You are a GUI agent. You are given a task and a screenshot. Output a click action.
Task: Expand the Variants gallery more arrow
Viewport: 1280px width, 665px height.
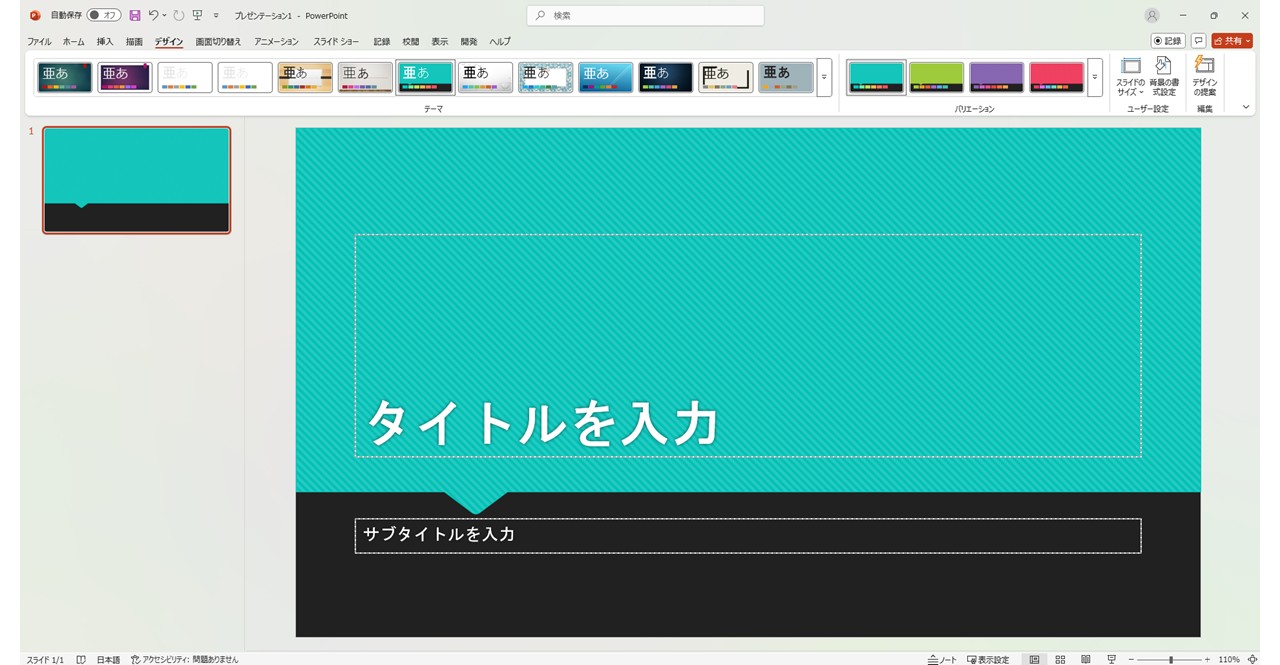tap(1095, 78)
